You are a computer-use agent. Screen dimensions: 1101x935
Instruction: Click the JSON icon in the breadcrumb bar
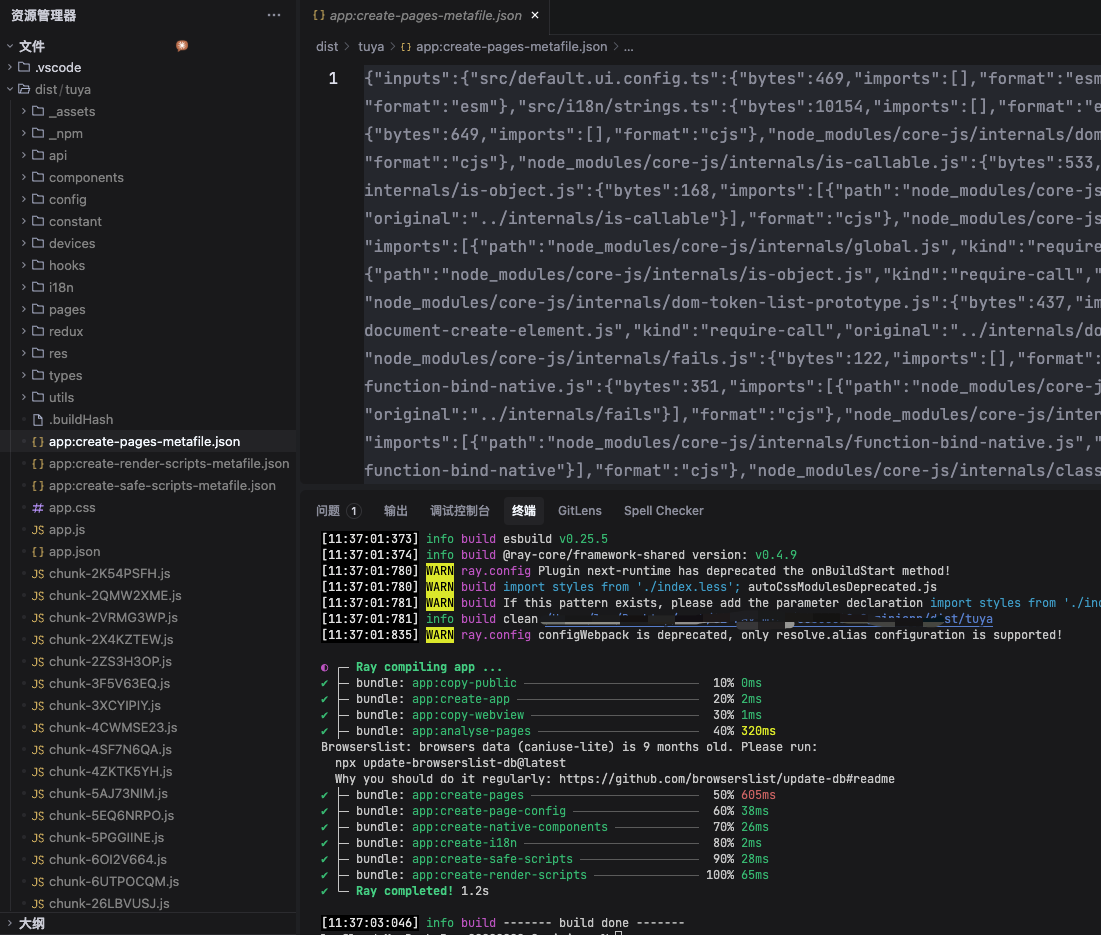[x=406, y=47]
